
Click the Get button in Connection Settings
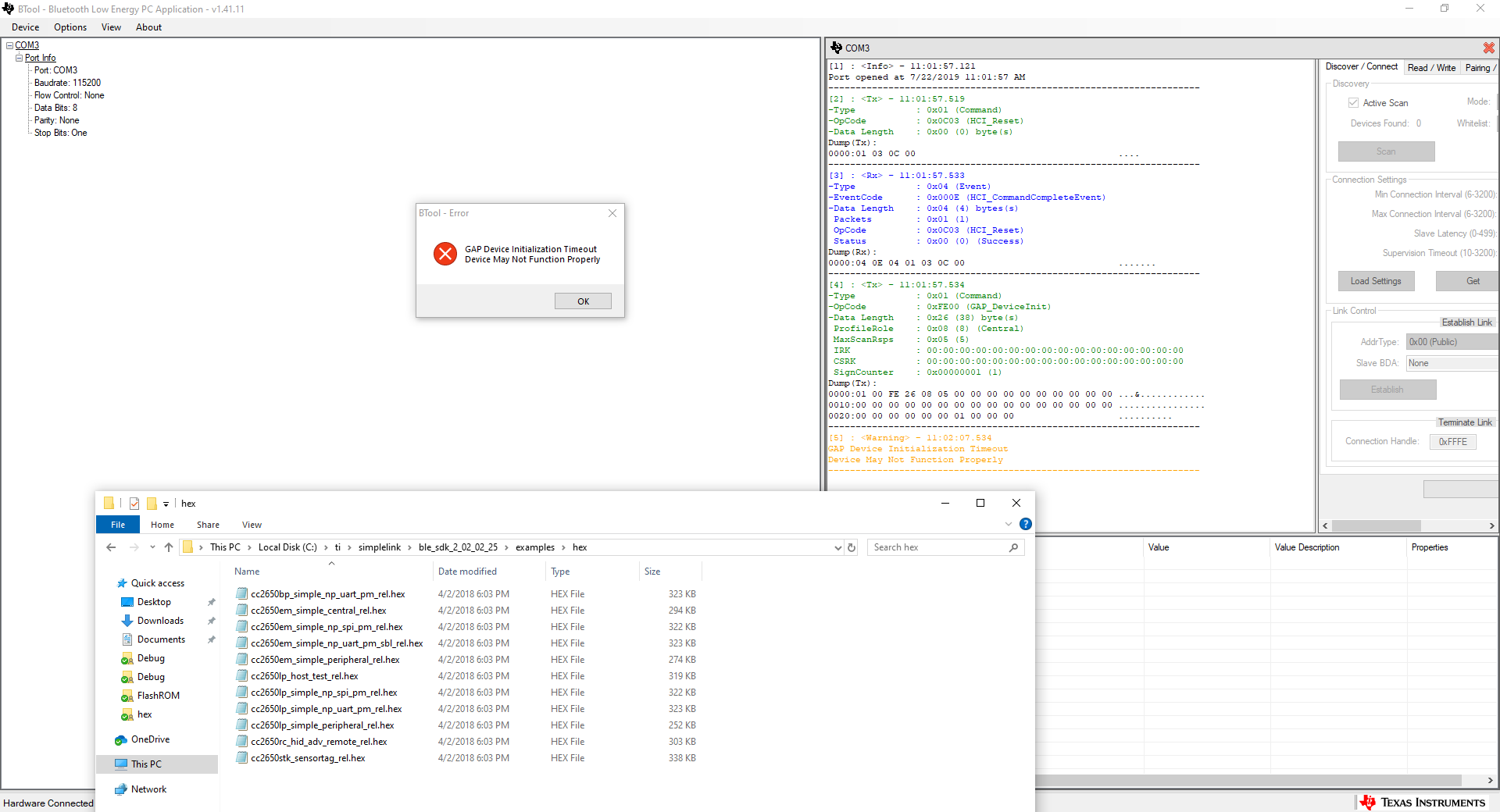pyautogui.click(x=1467, y=281)
